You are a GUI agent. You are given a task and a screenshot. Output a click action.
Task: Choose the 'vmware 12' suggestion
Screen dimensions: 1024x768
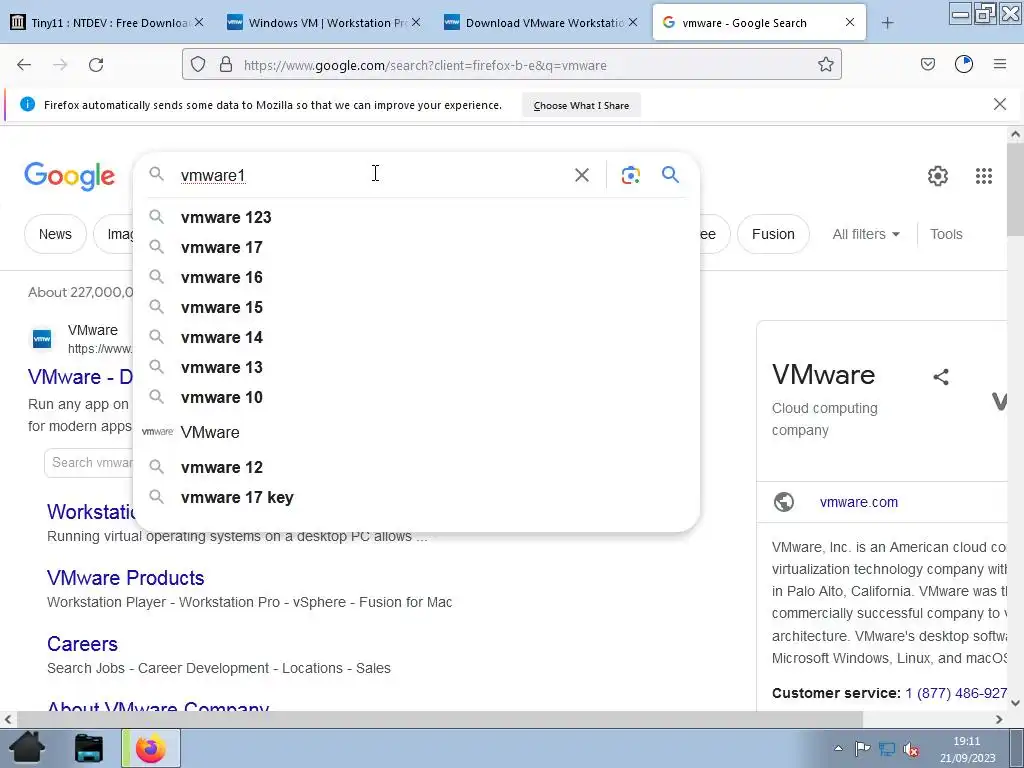(x=416, y=467)
